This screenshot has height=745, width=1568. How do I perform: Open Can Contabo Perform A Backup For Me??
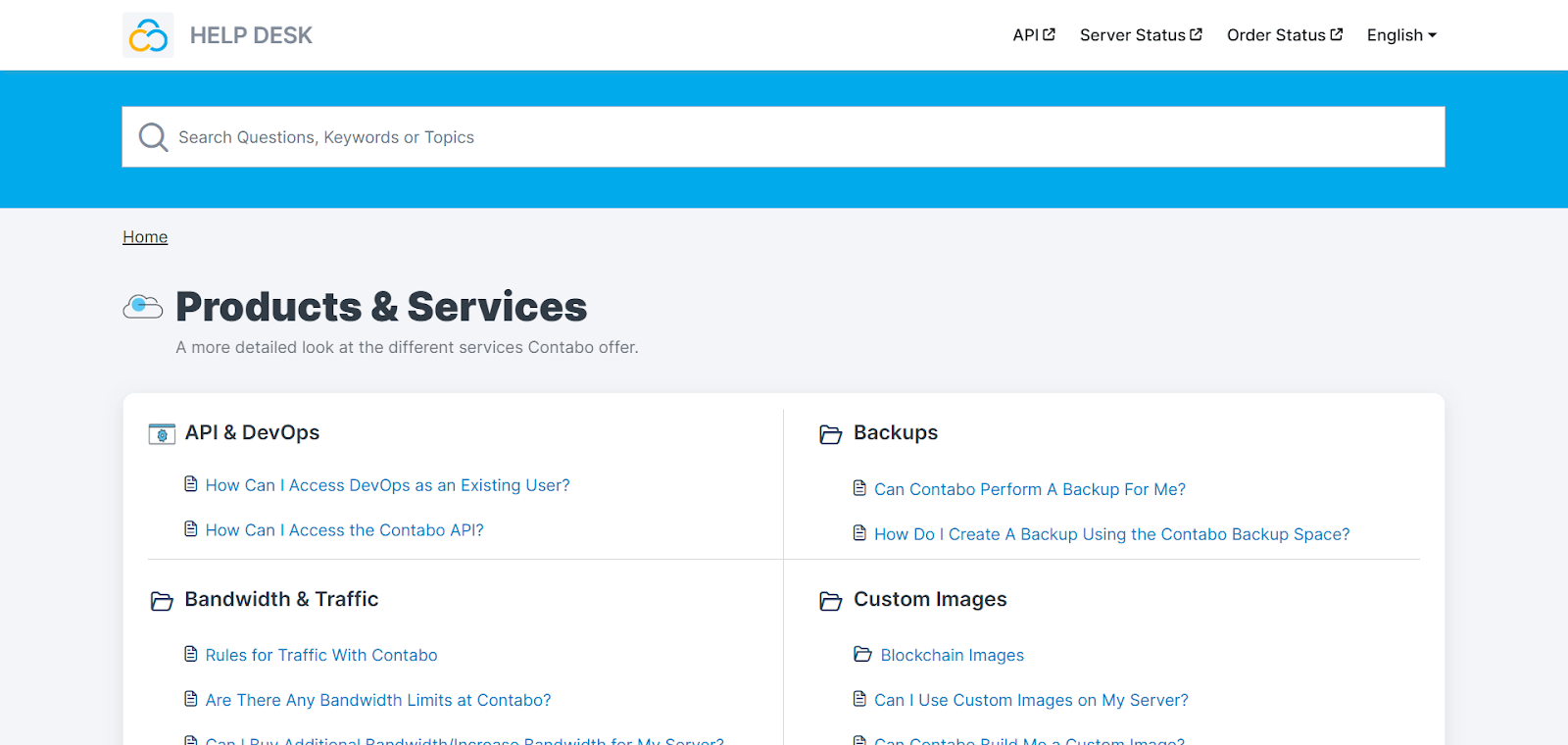coord(1030,489)
